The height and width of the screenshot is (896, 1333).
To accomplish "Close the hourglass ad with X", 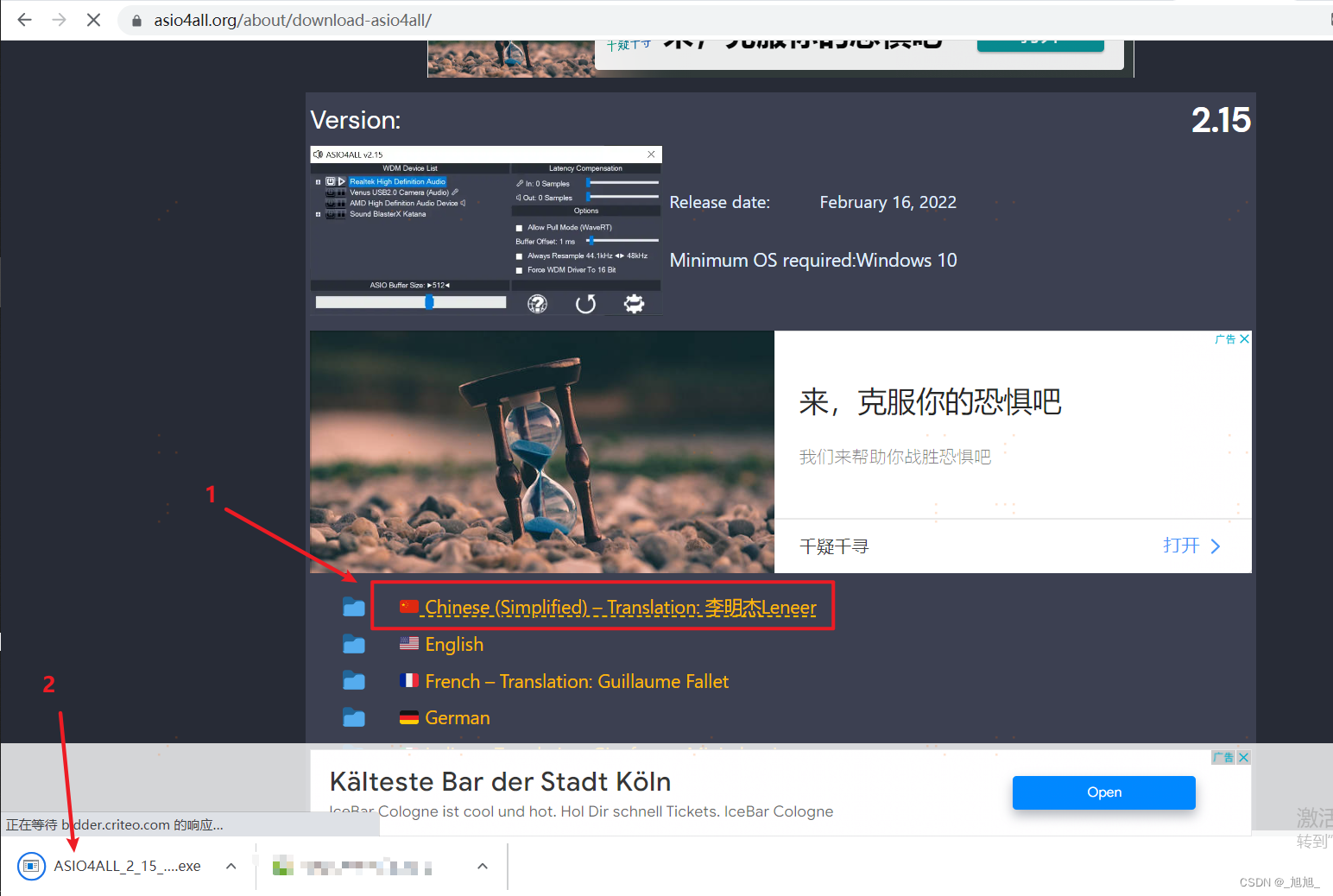I will click(1244, 339).
